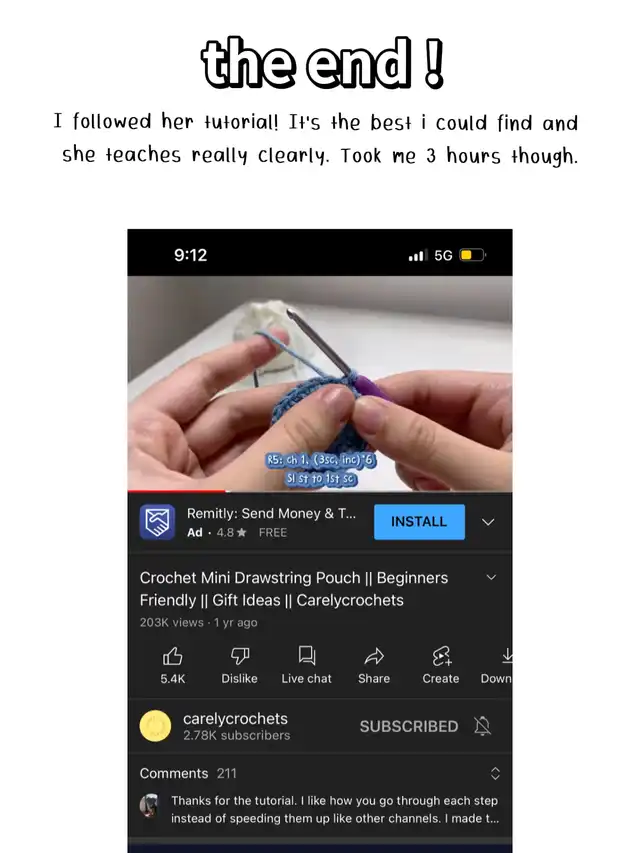Tap the Download icon
This screenshot has width=640, height=853.
[x=507, y=656]
